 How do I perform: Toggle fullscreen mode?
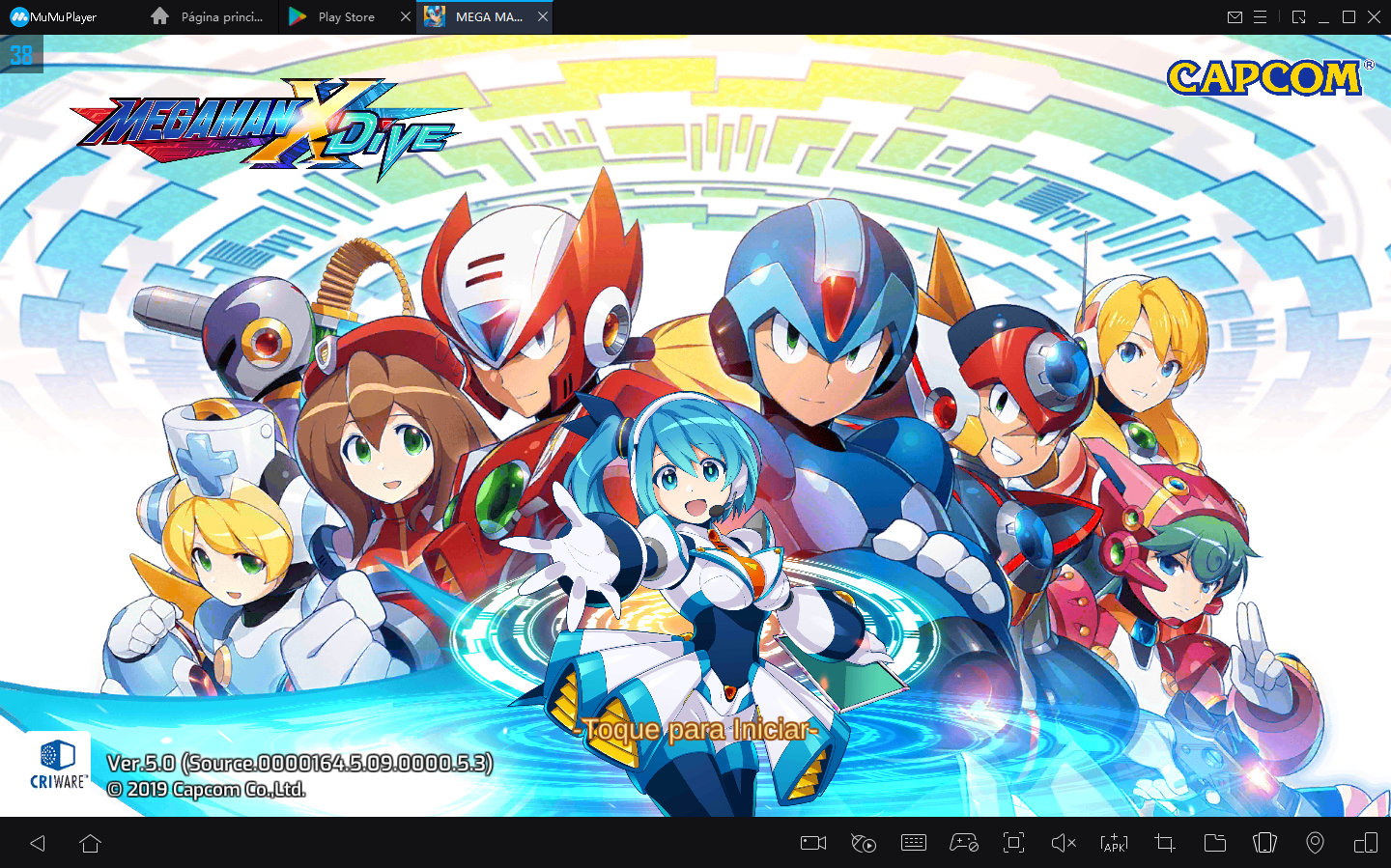(1013, 843)
